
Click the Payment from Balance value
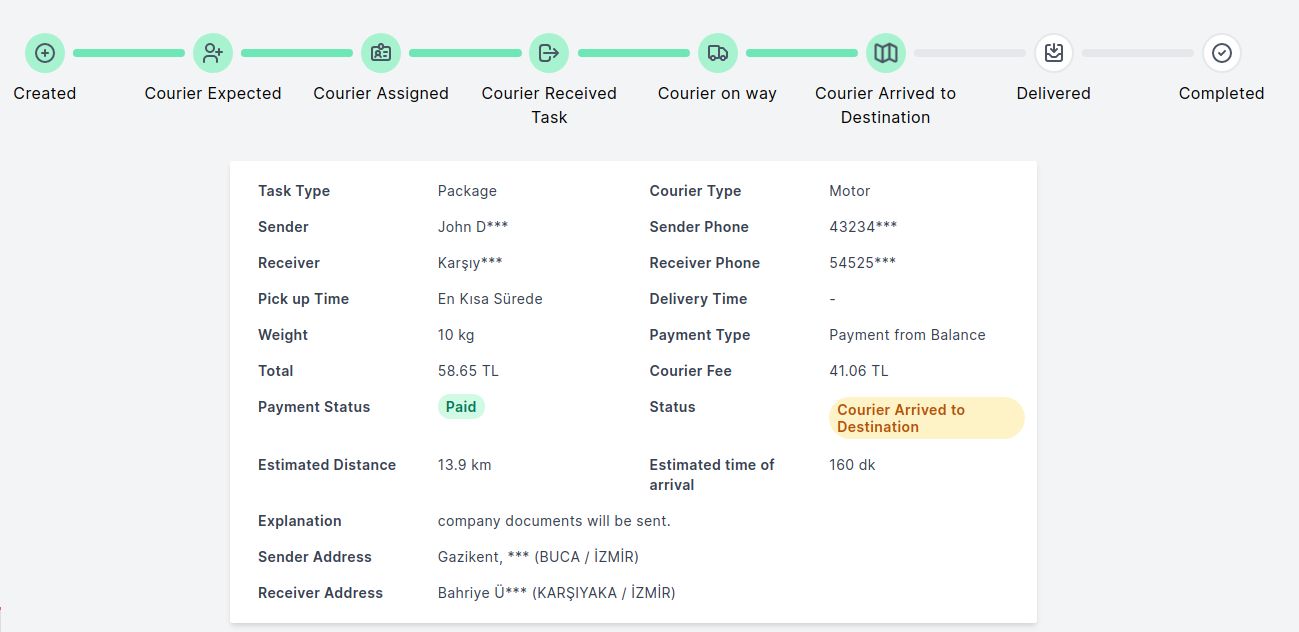point(907,335)
